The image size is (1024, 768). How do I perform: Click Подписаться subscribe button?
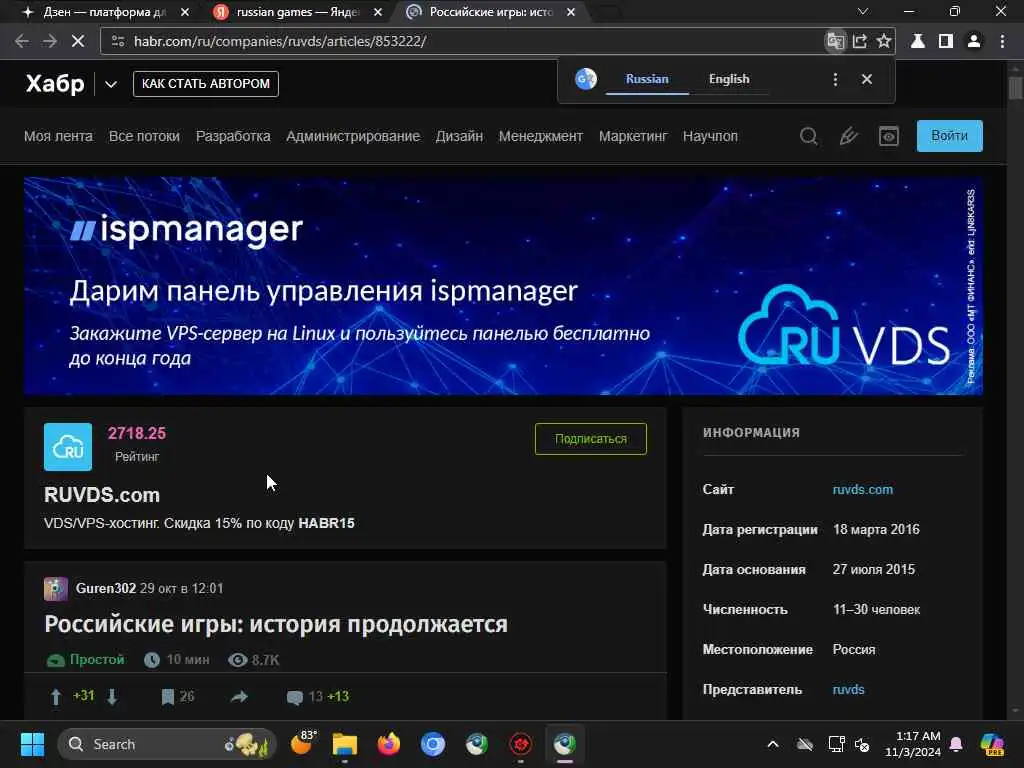(x=590, y=439)
